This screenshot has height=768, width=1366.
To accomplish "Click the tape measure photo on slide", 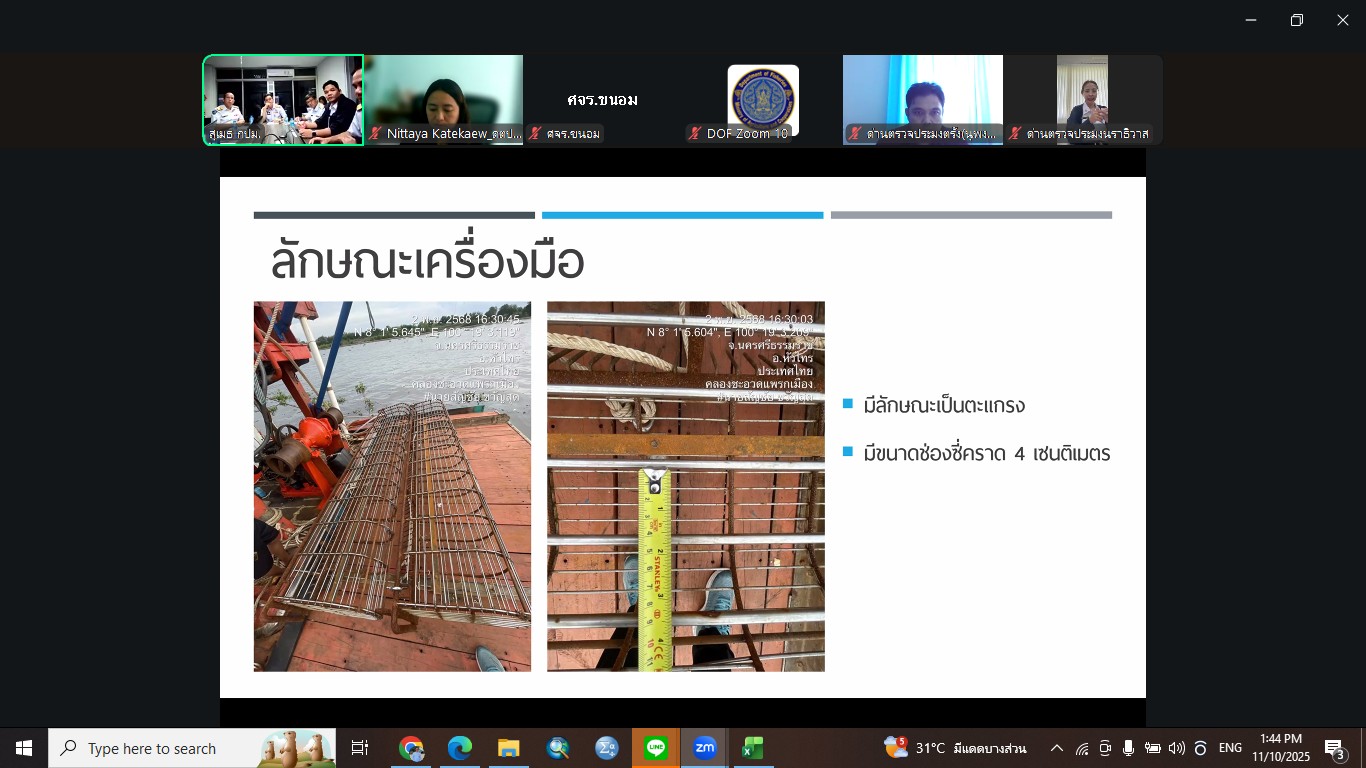I will point(686,486).
